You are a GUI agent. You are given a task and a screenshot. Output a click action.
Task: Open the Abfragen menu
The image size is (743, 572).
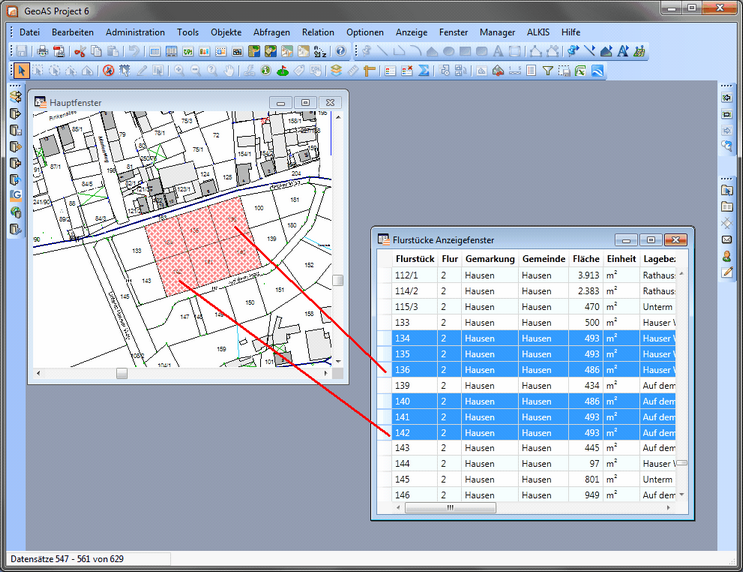(272, 32)
